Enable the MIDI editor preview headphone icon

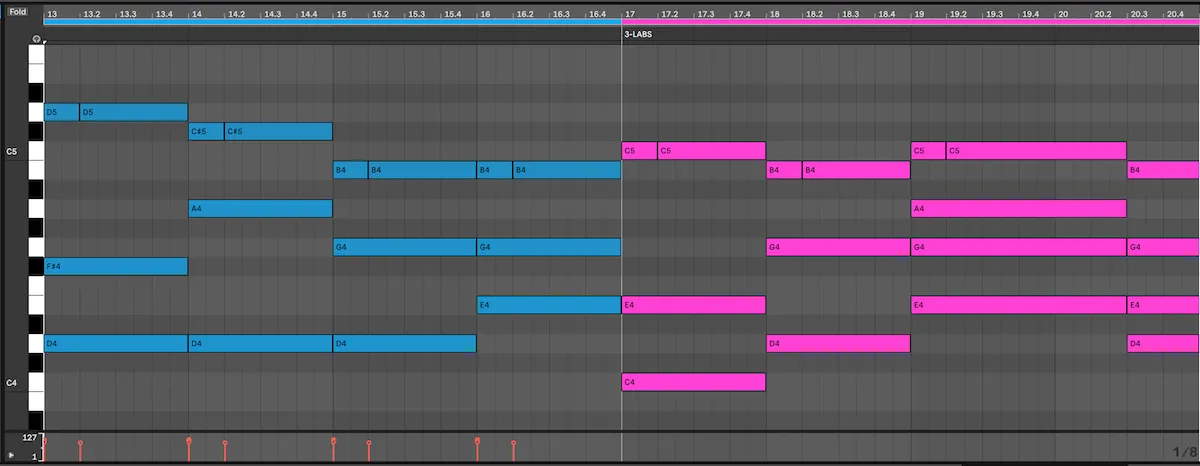36,39
